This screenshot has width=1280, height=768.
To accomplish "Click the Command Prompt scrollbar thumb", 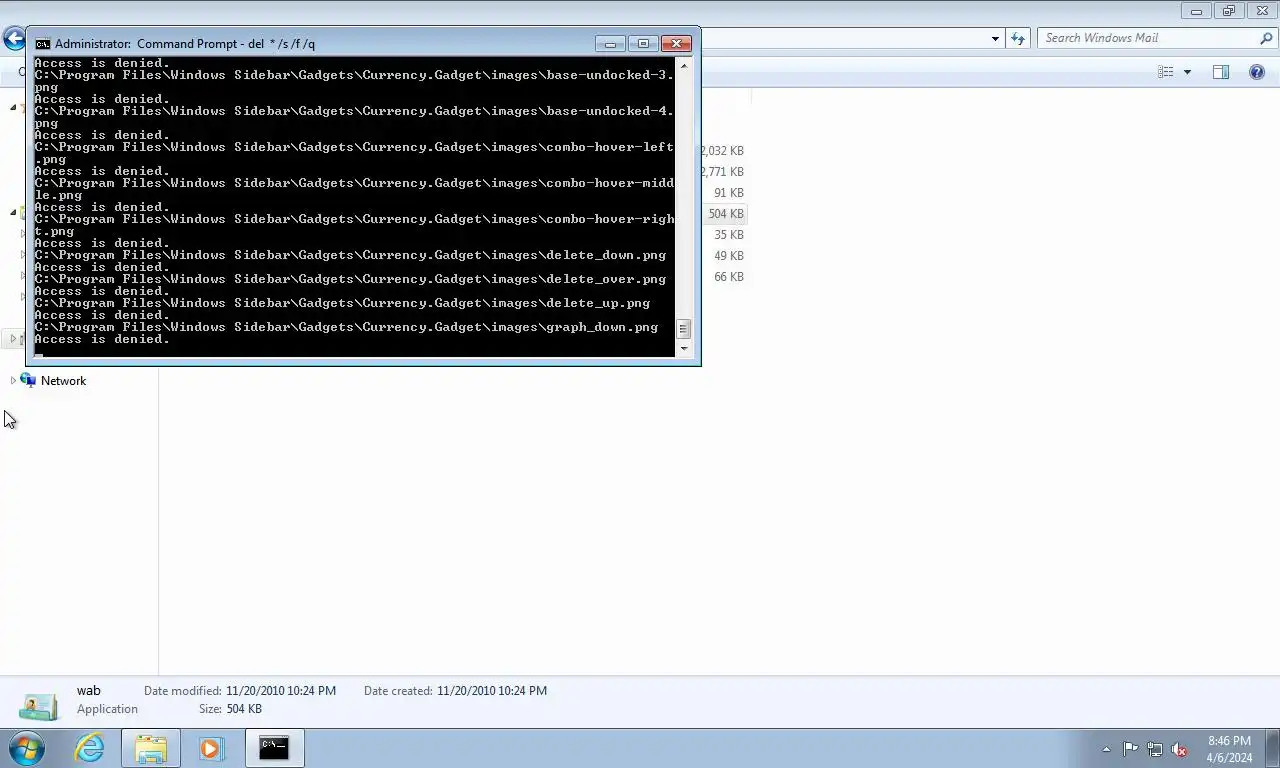I will (x=684, y=328).
